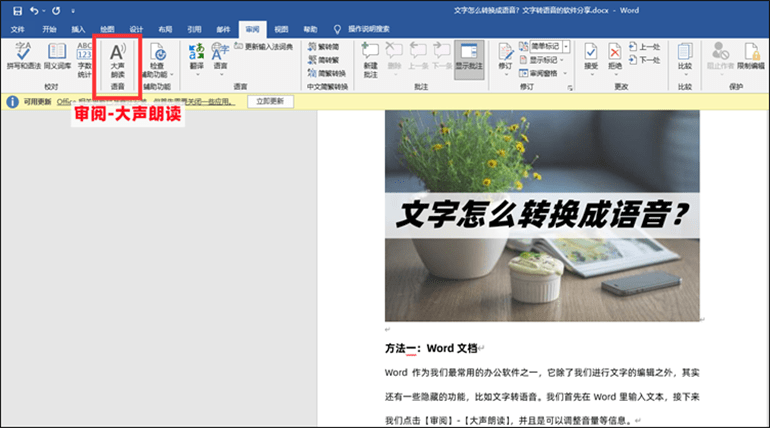Click the Reject (拒绝) change icon
Viewport: 770px width, 428px height.
point(615,57)
